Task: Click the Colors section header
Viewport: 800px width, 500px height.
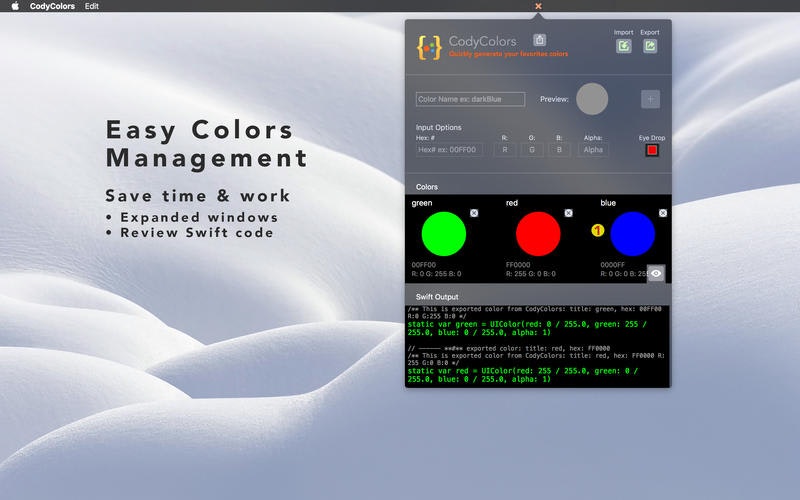Action: [x=427, y=187]
